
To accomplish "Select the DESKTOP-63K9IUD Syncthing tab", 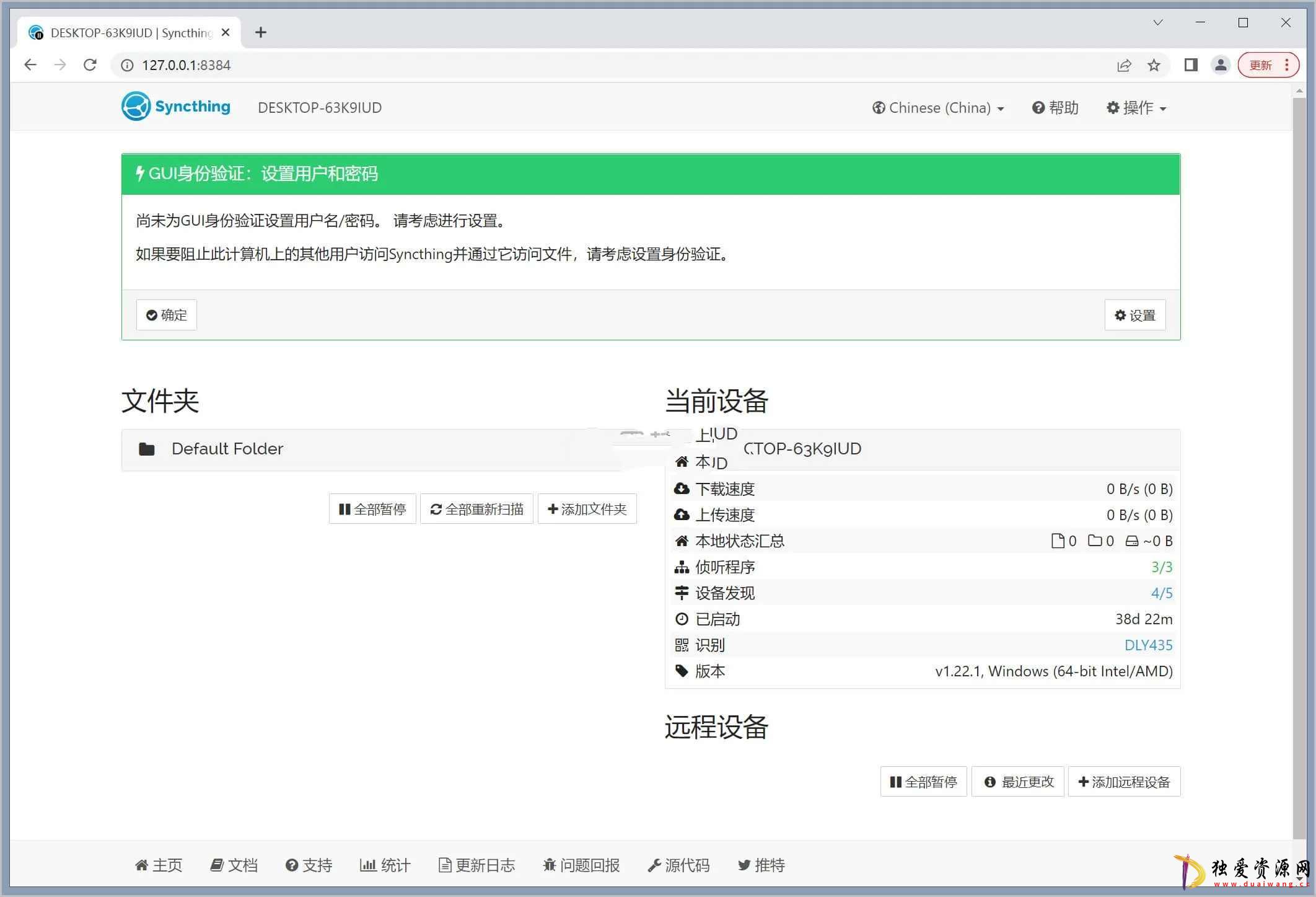I will point(129,32).
